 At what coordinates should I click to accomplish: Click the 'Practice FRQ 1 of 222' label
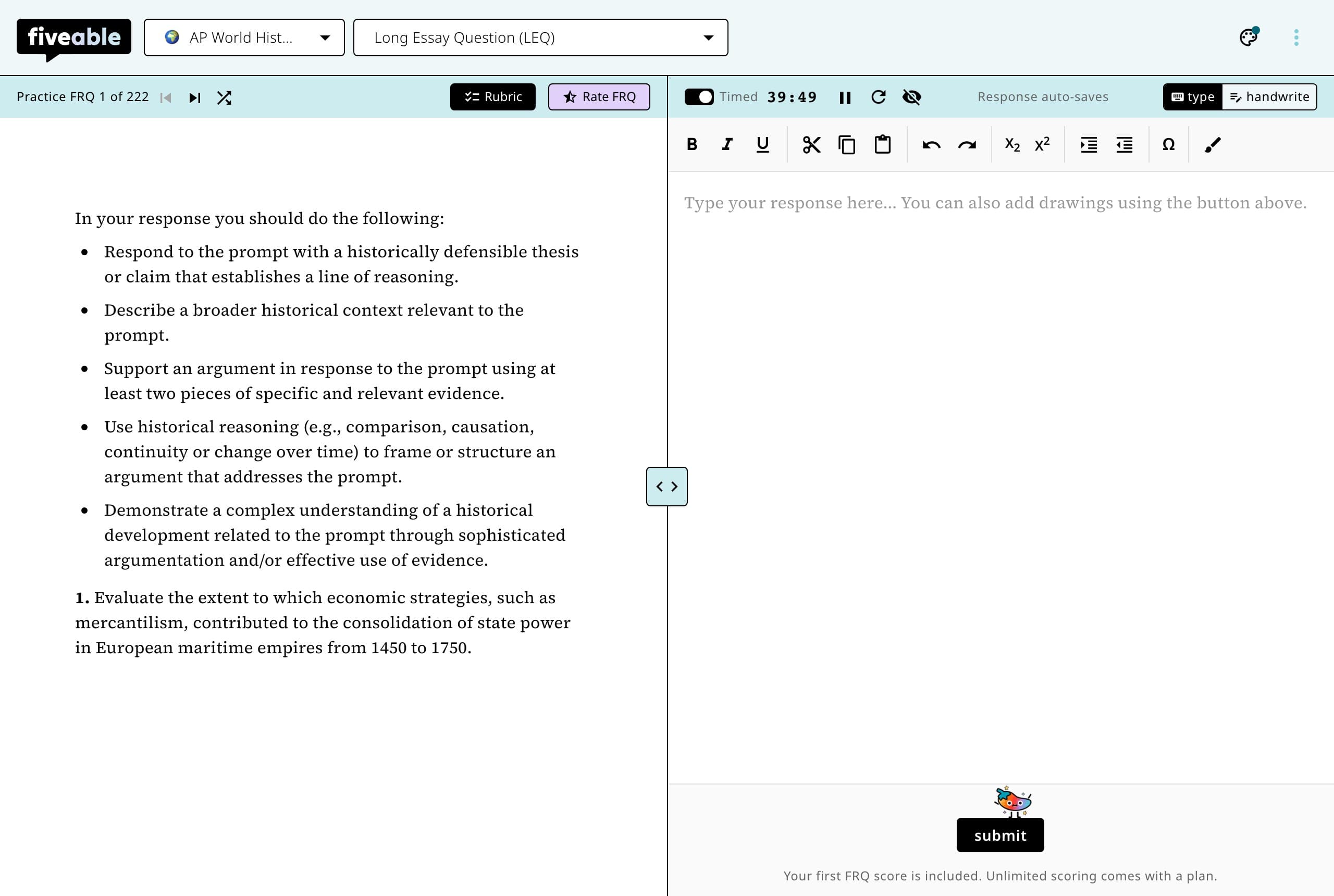coord(83,96)
